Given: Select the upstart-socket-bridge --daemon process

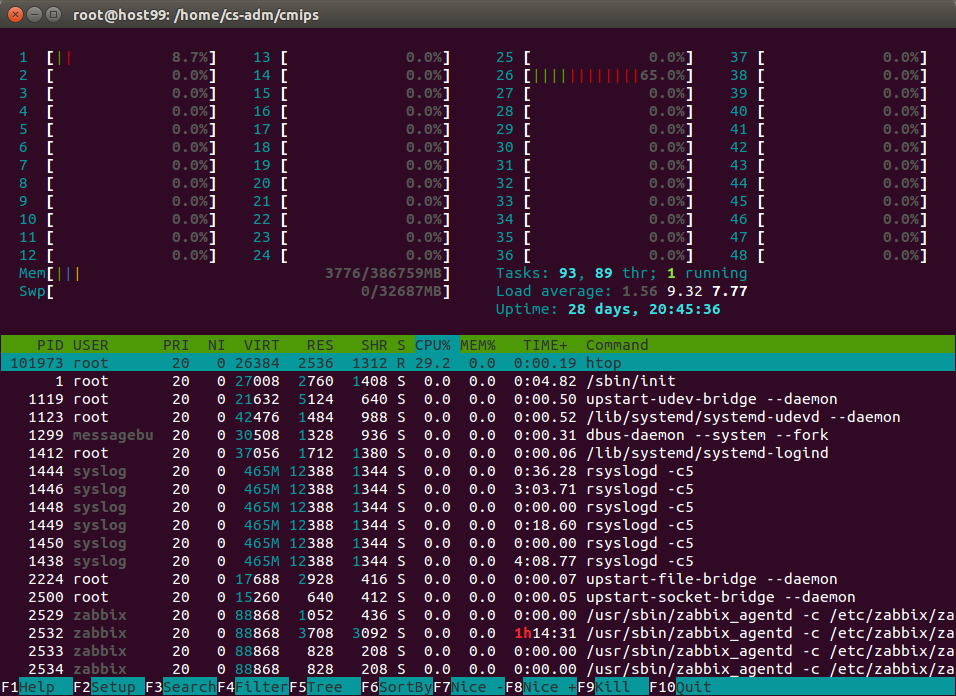Looking at the screenshot, I should (x=478, y=597).
